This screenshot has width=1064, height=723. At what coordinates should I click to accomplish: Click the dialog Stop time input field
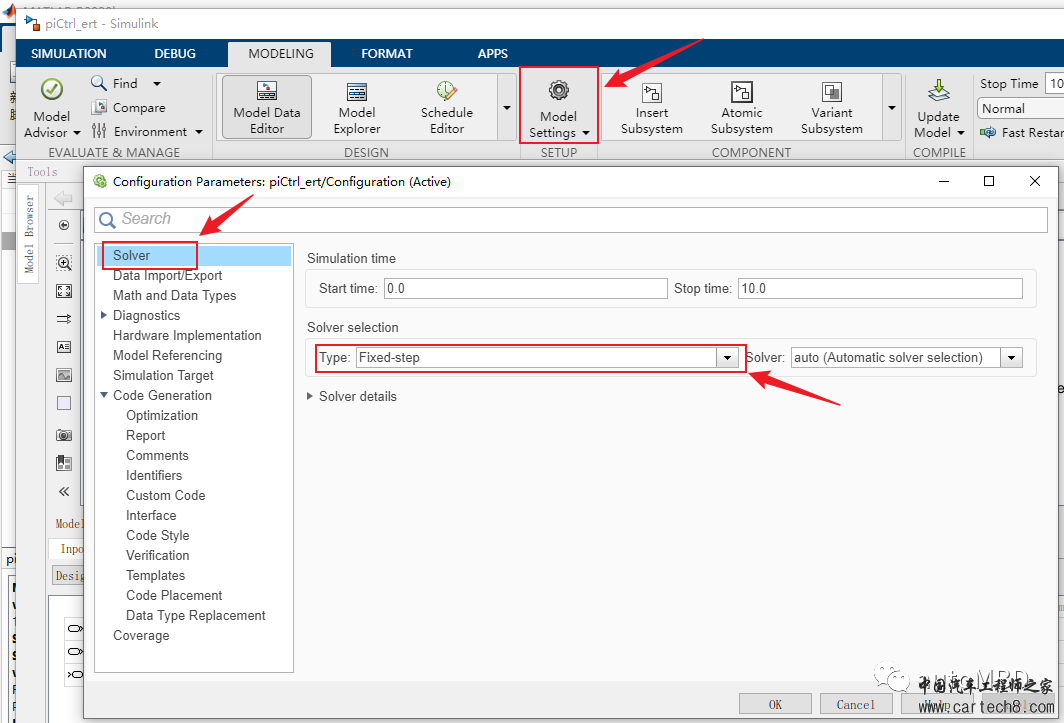[880, 289]
